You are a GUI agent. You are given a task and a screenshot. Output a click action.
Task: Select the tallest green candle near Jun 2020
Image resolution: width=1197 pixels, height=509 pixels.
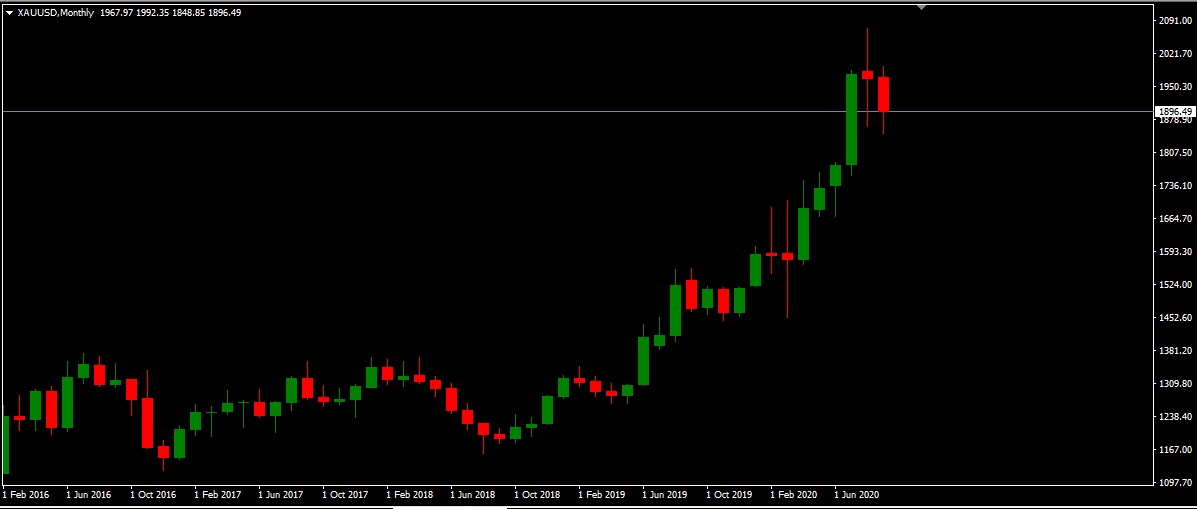851,119
